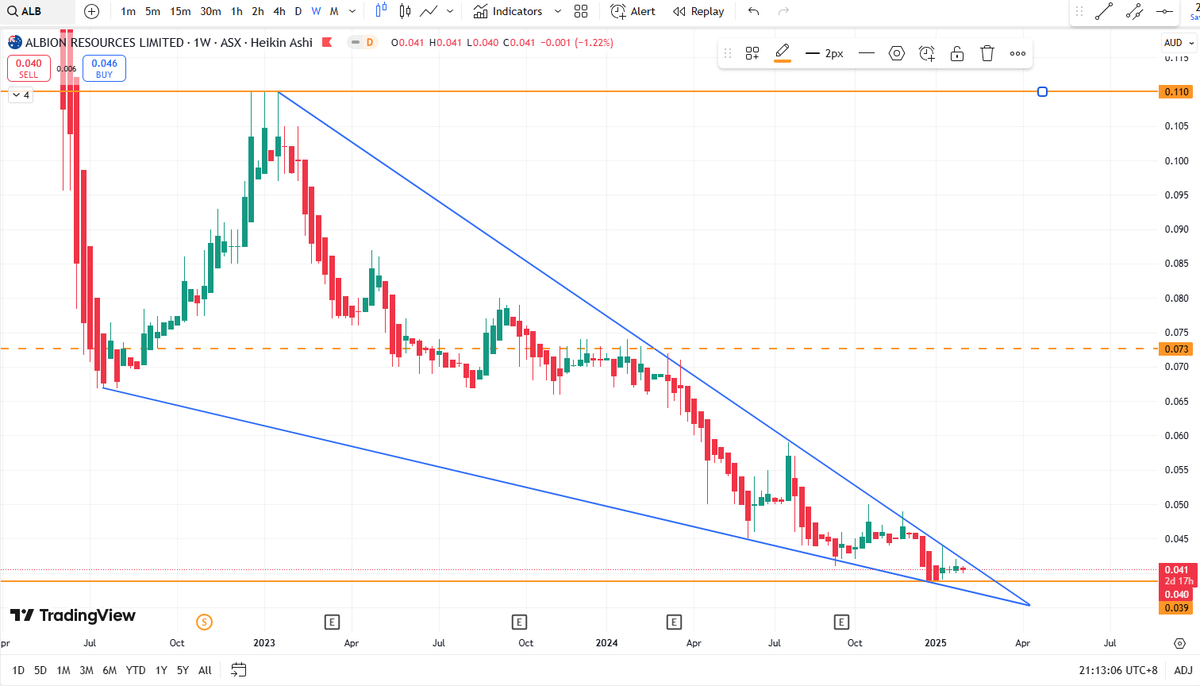Undo the last chart action
Image resolution: width=1200 pixels, height=686 pixels.
tap(753, 11)
